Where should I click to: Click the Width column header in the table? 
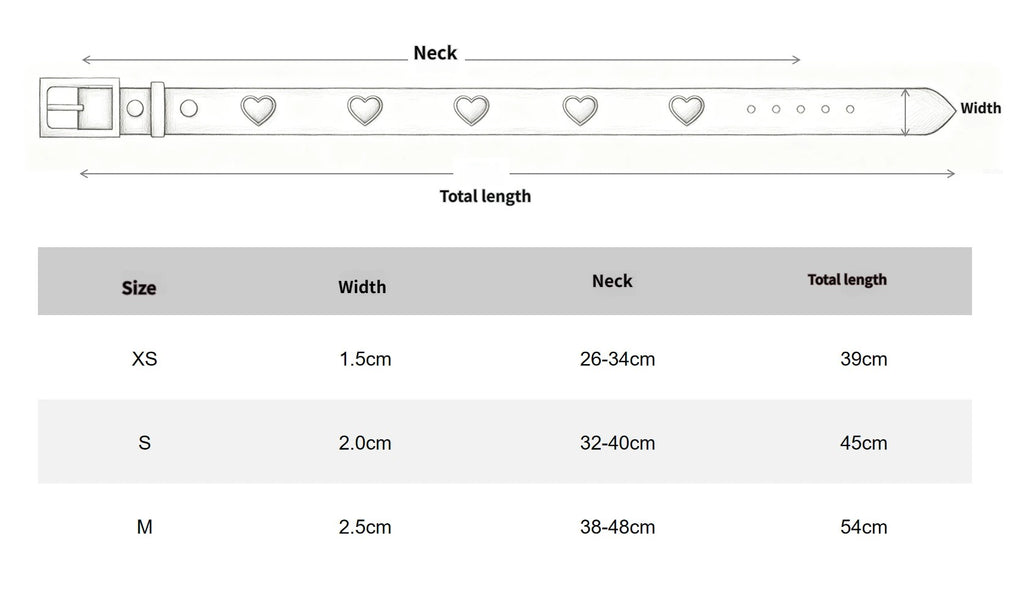pyautogui.click(x=362, y=287)
